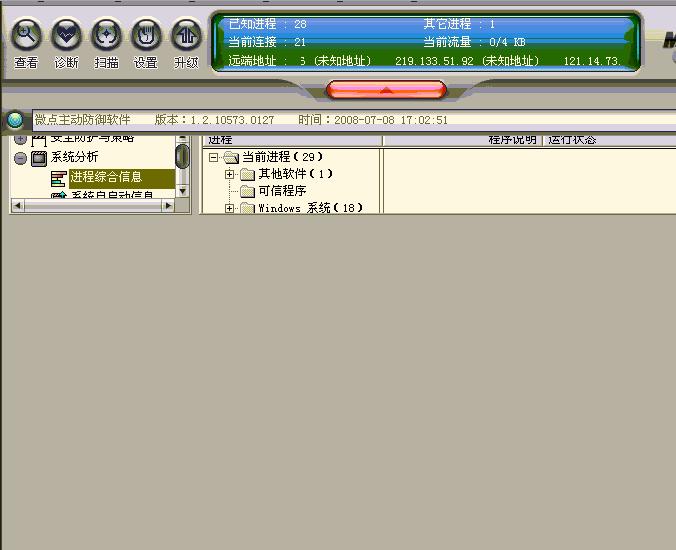Click the green globe icon in the info bar
This screenshot has height=550, width=676.
[15, 120]
